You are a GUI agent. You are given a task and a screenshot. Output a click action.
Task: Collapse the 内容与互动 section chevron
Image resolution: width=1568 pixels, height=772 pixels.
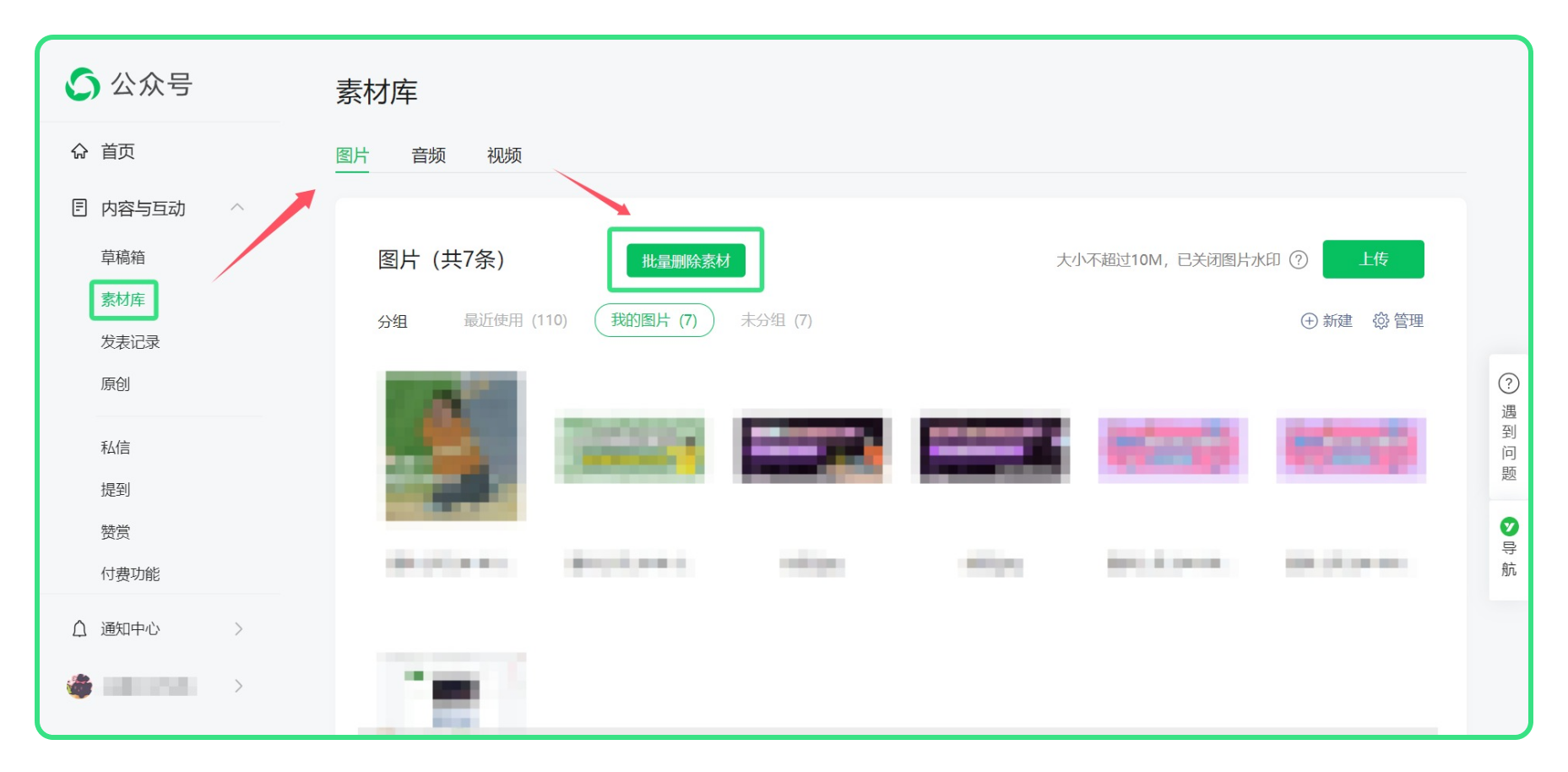click(237, 207)
